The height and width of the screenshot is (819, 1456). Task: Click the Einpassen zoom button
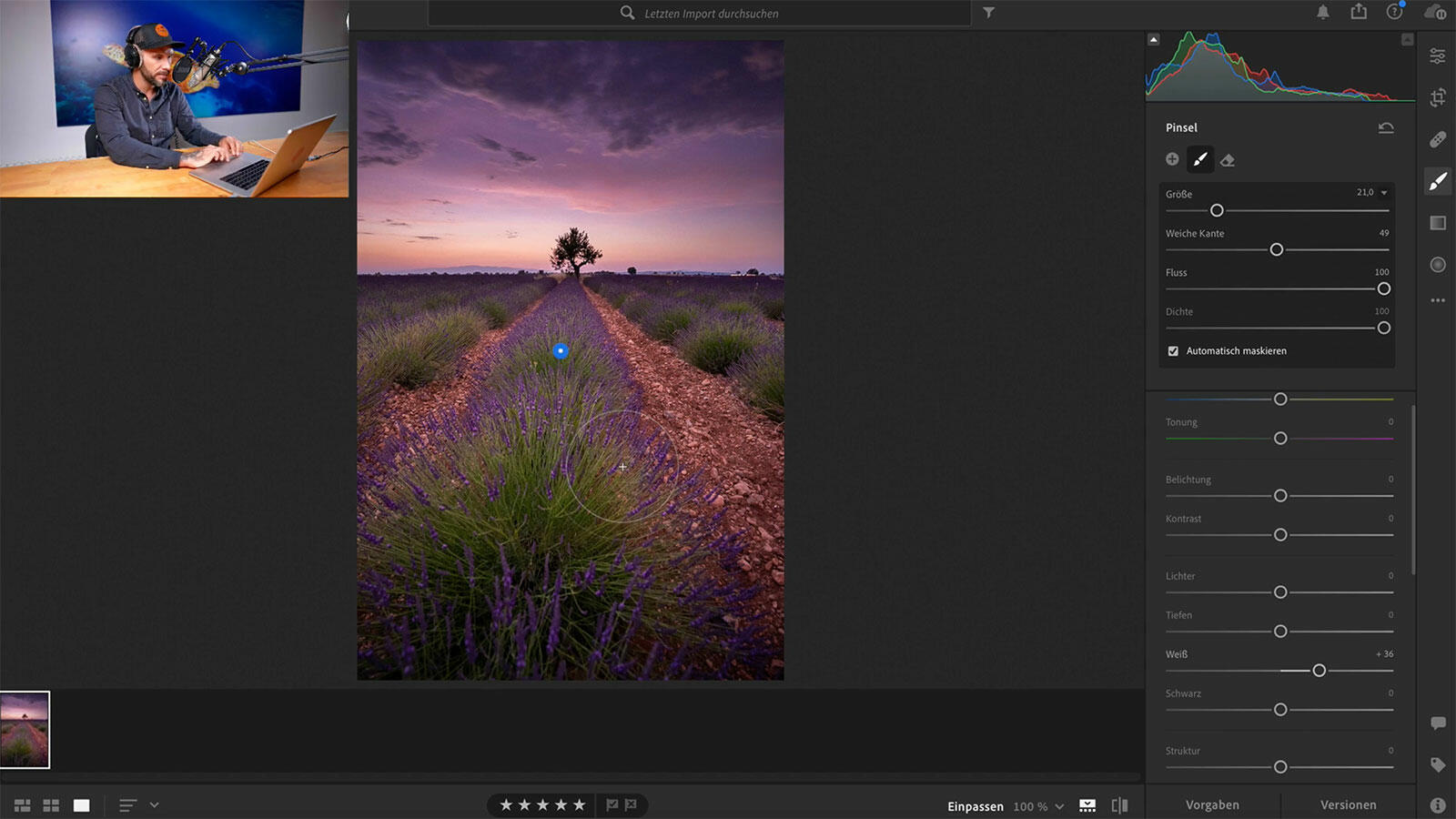(975, 806)
